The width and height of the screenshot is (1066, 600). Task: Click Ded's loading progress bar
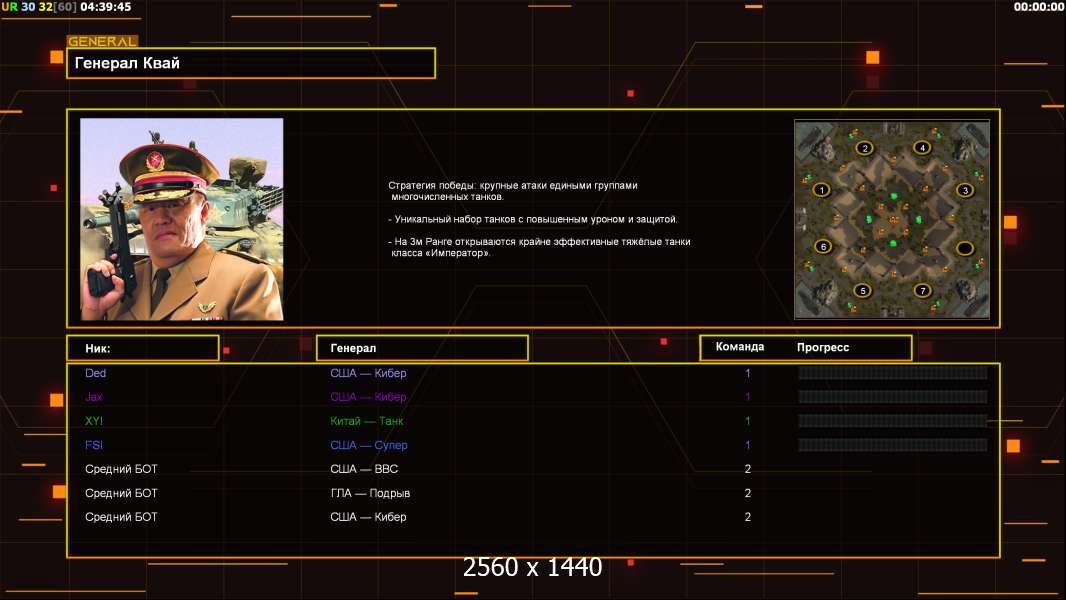click(892, 373)
